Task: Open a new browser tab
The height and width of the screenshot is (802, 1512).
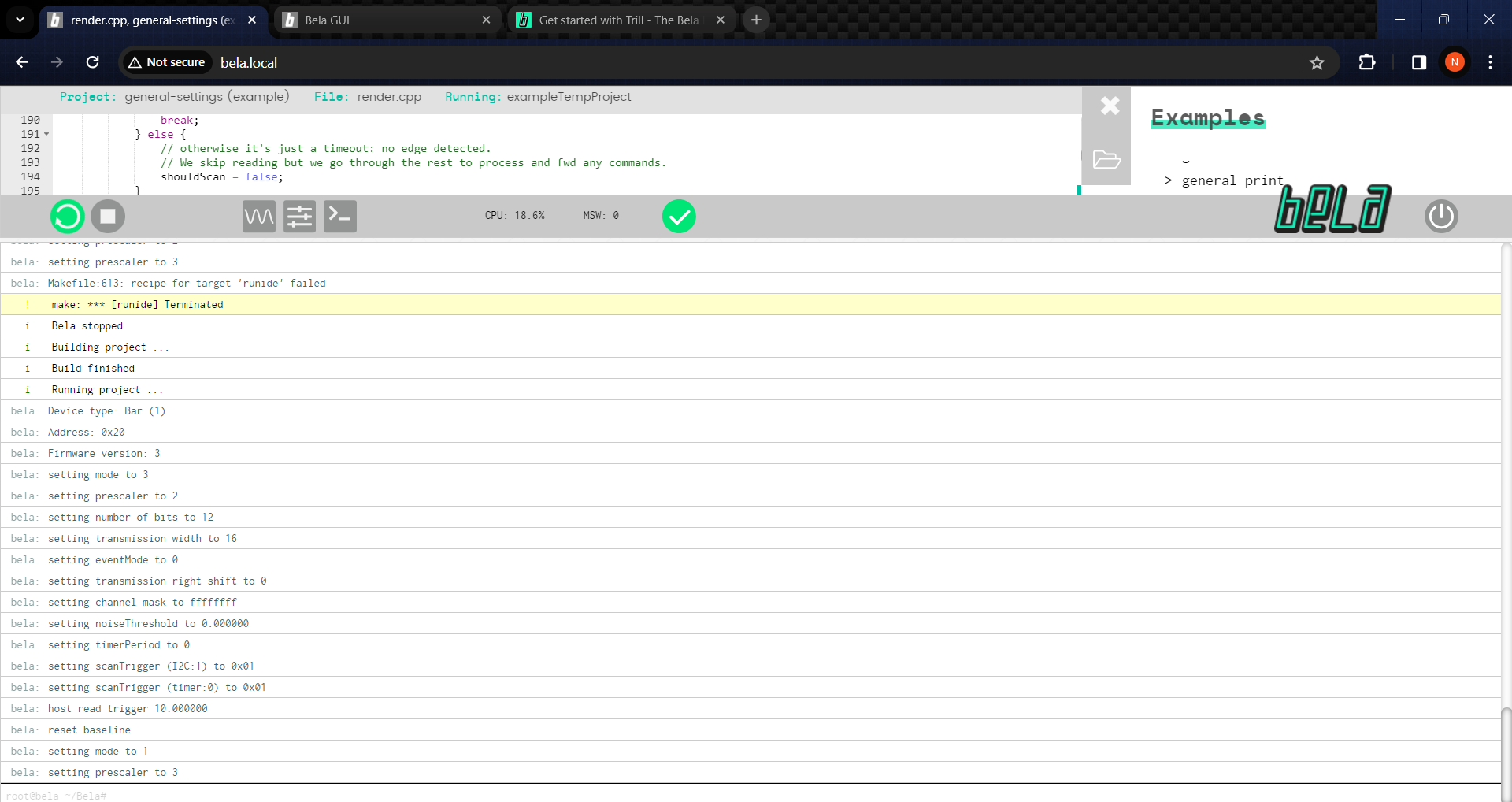Action: pyautogui.click(x=756, y=20)
